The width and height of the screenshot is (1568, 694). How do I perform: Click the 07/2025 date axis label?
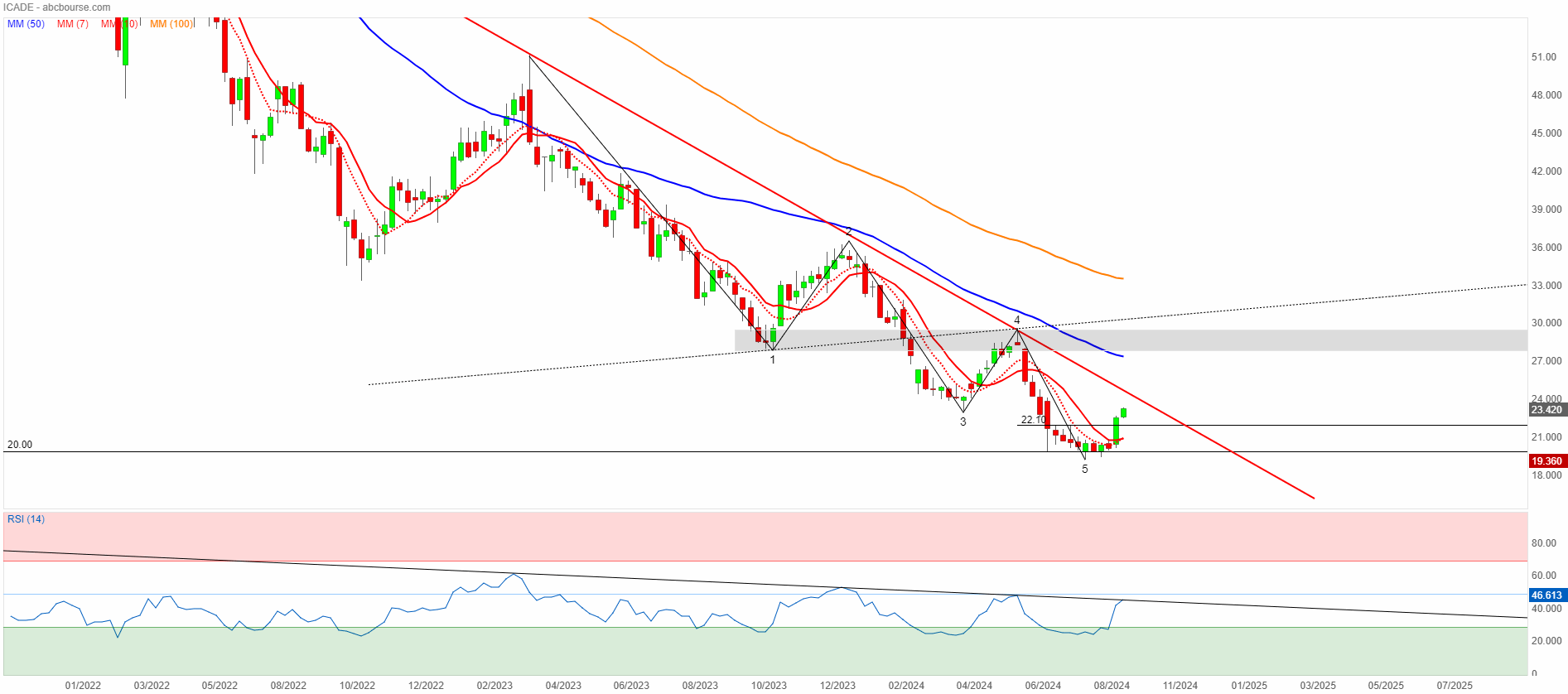(x=1455, y=686)
